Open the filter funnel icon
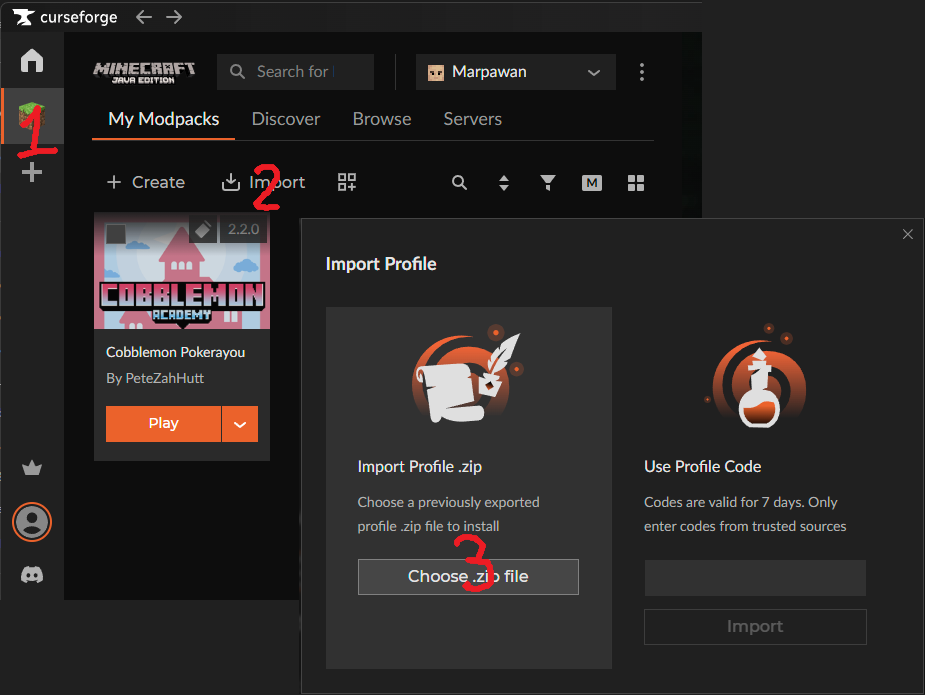Screen dimensions: 925x695 pos(547,183)
